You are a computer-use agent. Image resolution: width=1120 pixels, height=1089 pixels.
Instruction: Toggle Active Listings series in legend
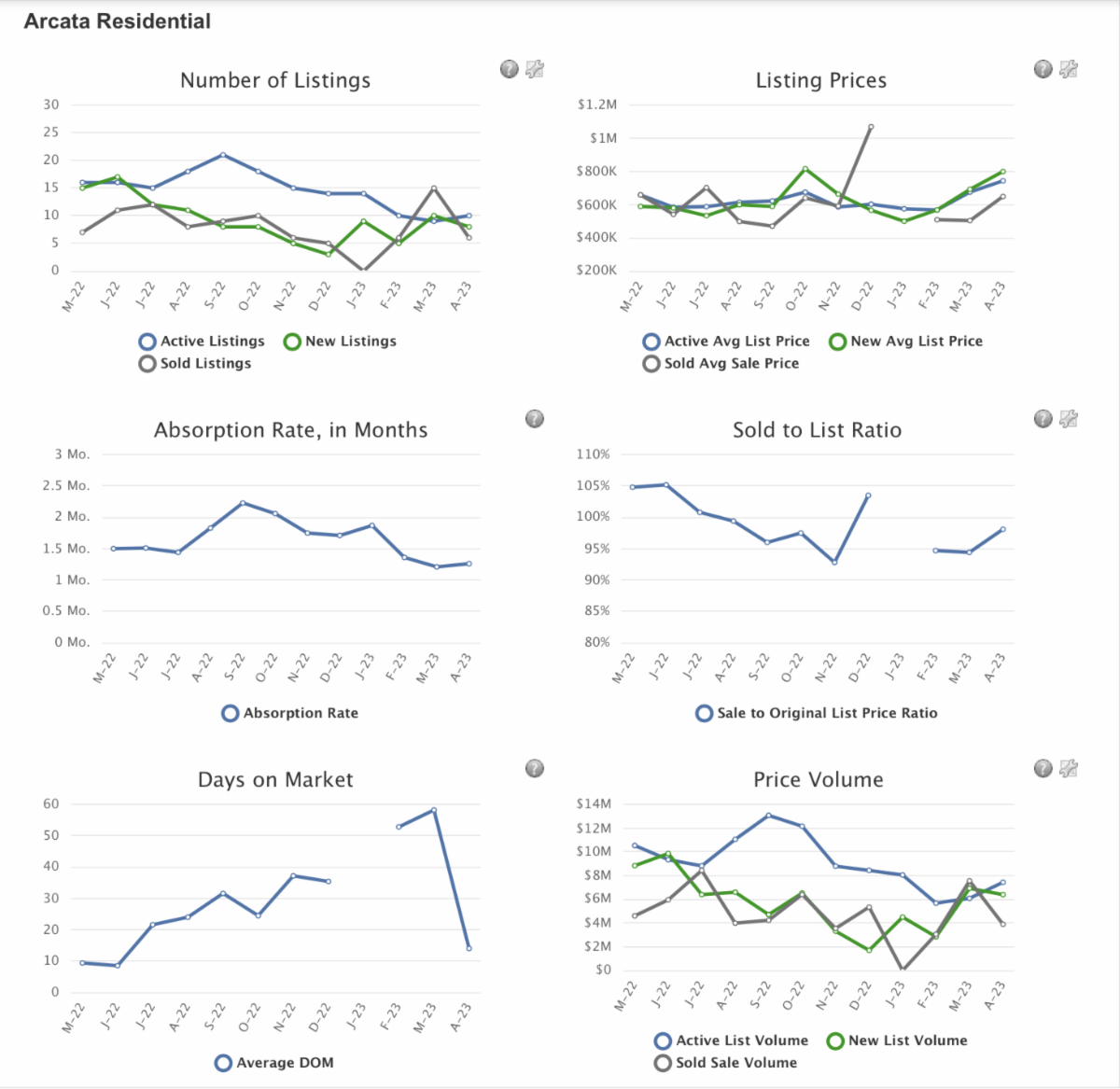(x=202, y=342)
